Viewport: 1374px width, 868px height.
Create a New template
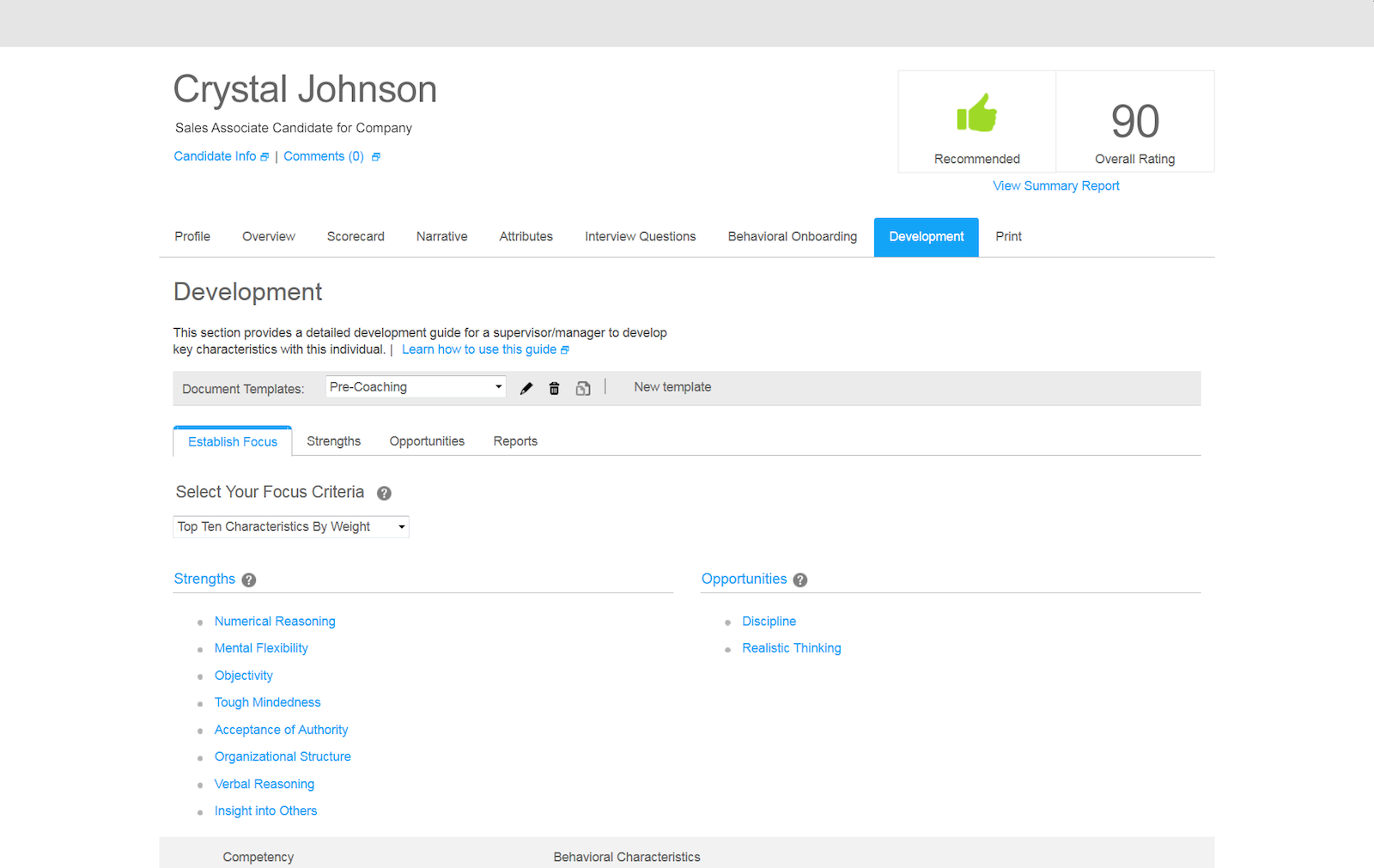pyautogui.click(x=672, y=386)
